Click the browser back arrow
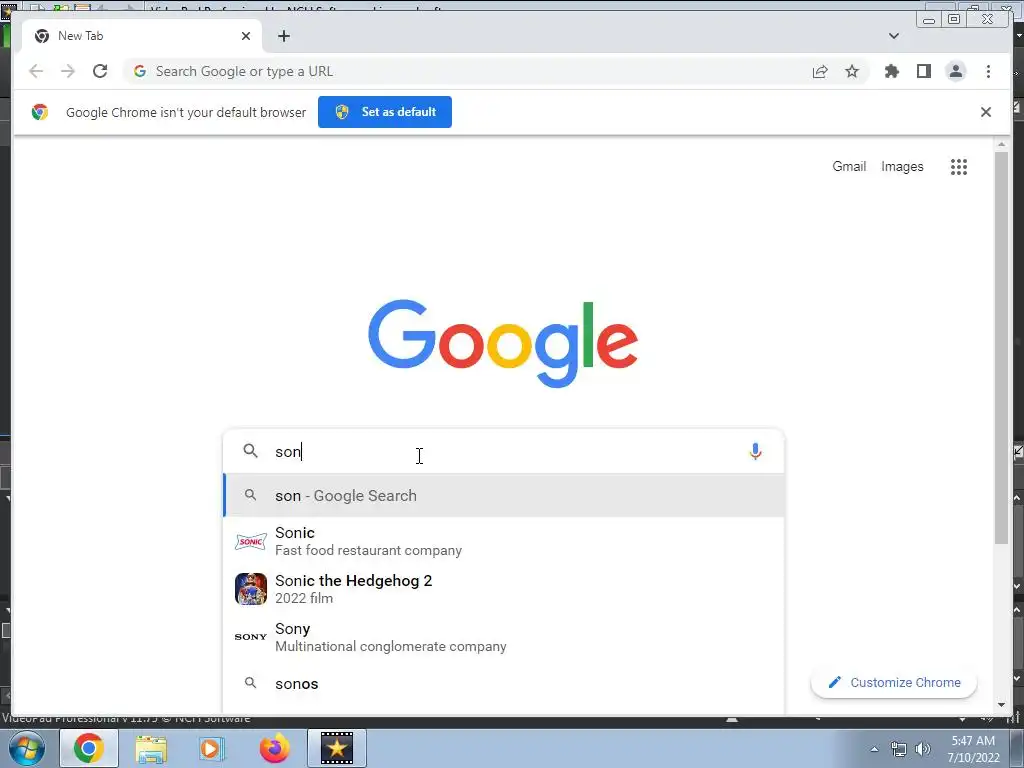This screenshot has width=1024, height=768. [x=36, y=71]
